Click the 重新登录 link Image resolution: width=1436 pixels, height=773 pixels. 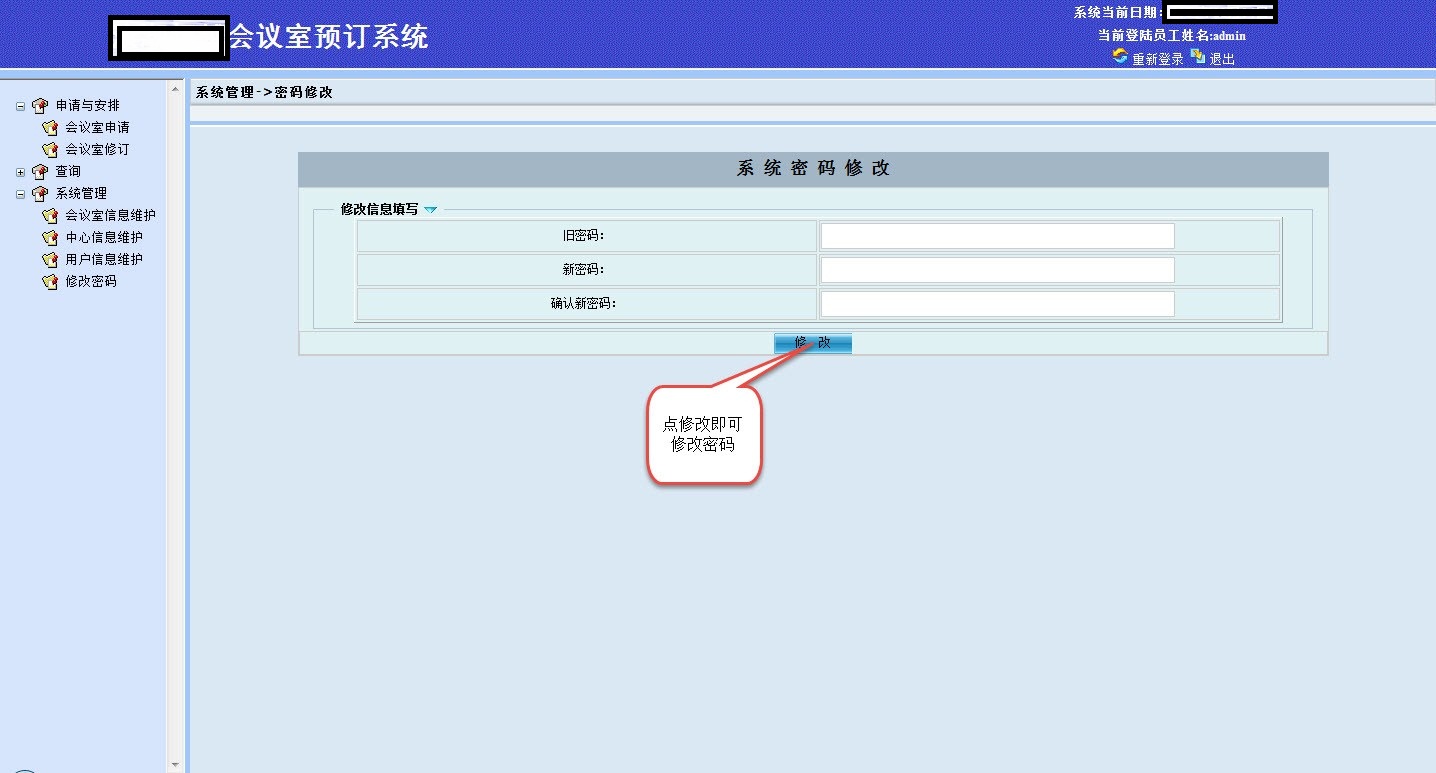[1158, 59]
